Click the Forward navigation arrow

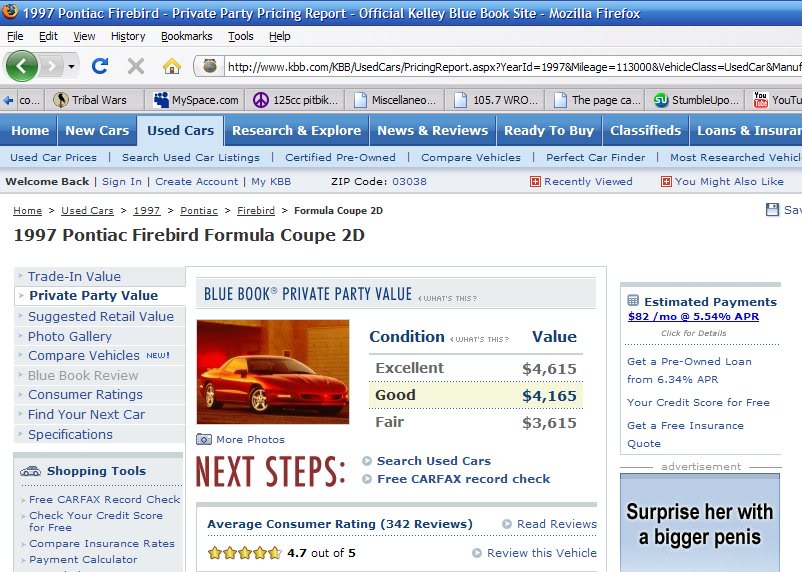[x=52, y=66]
